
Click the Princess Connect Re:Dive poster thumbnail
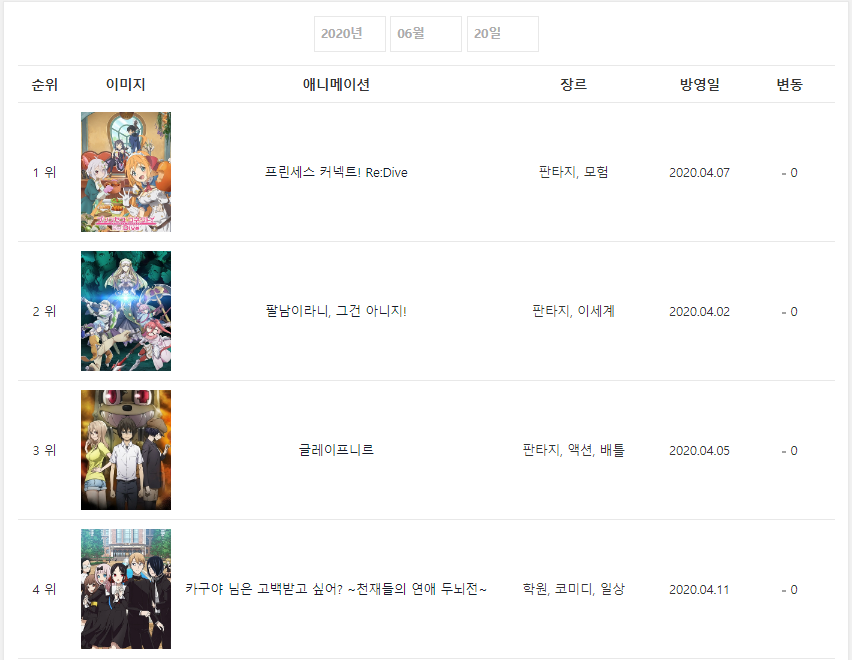point(126,172)
